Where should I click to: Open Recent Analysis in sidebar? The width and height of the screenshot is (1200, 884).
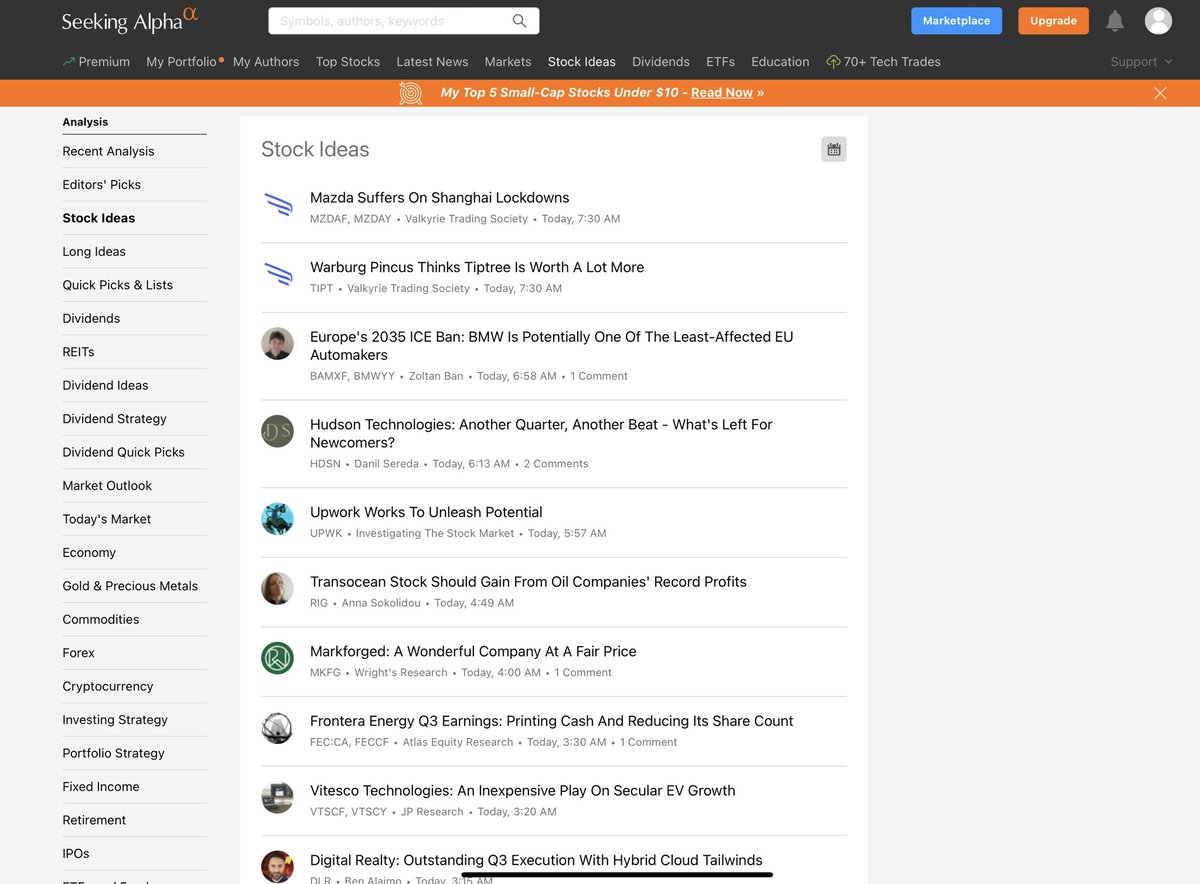click(x=108, y=151)
